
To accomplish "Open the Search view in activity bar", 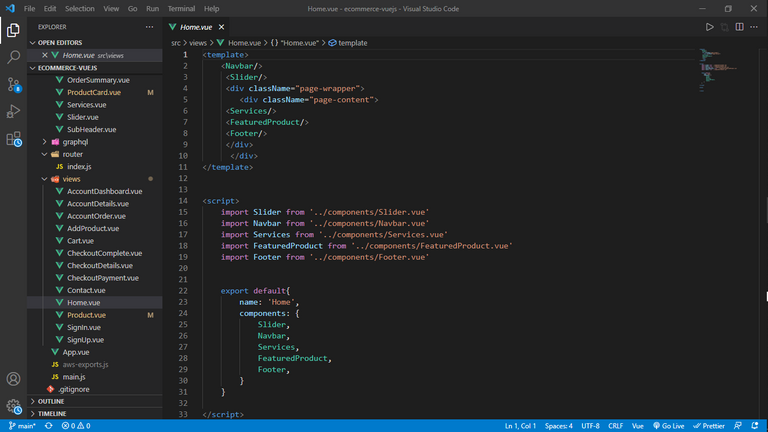I will coord(13,57).
